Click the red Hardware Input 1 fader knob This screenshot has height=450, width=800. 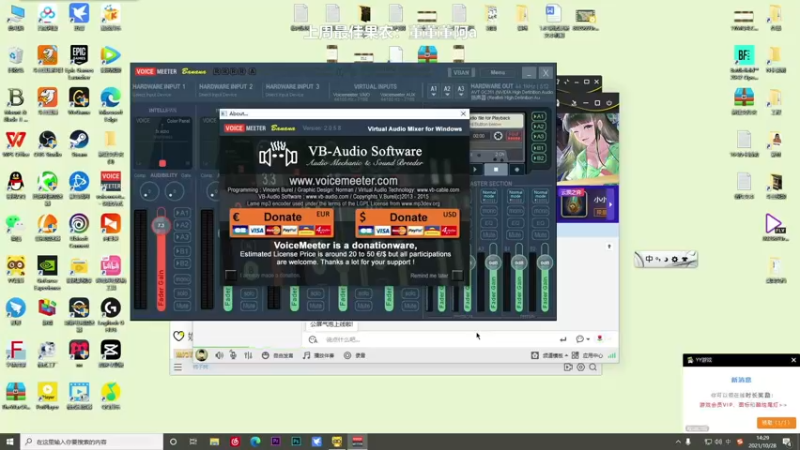point(161,225)
